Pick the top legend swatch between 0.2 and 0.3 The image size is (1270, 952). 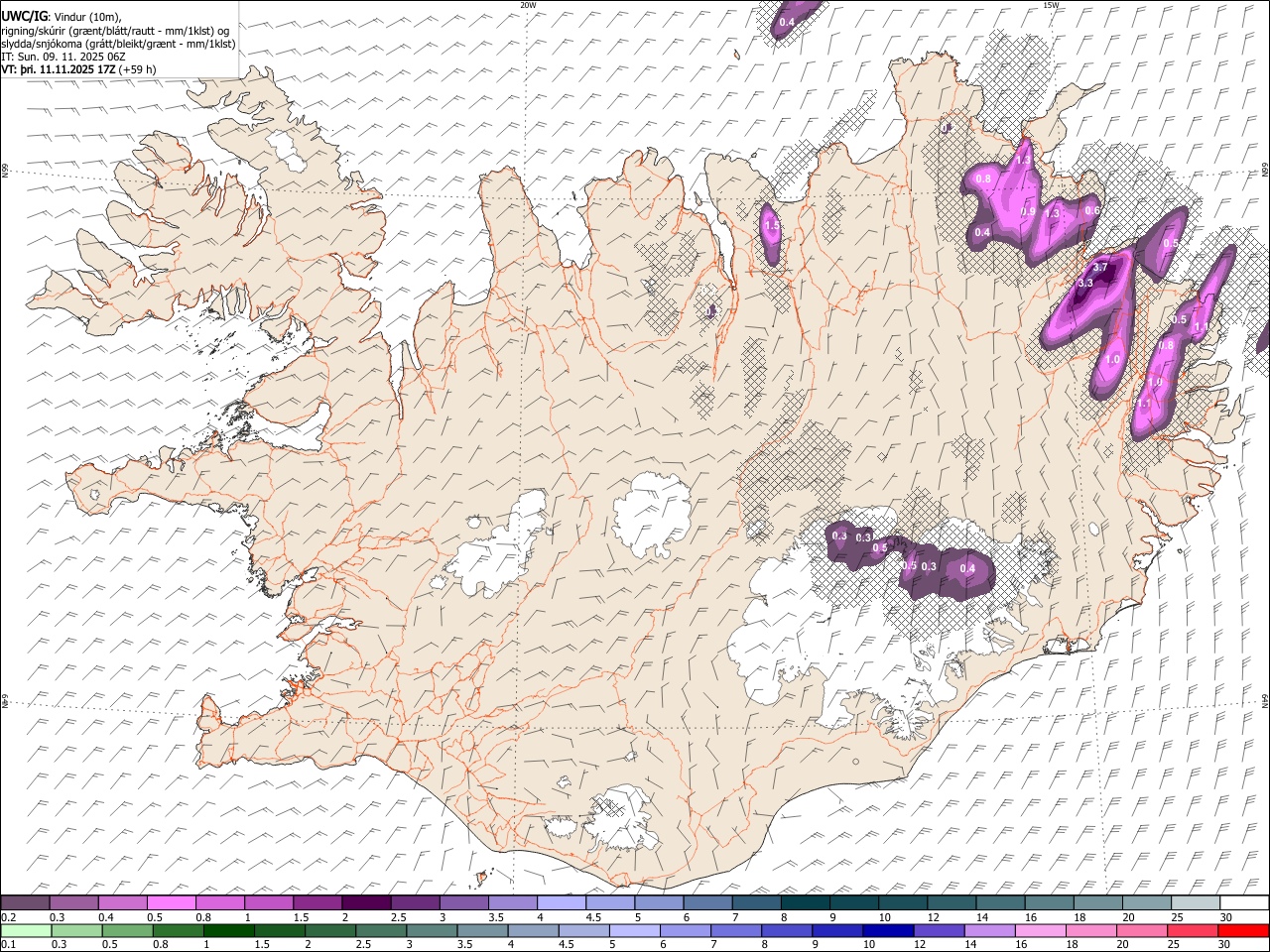[26, 902]
